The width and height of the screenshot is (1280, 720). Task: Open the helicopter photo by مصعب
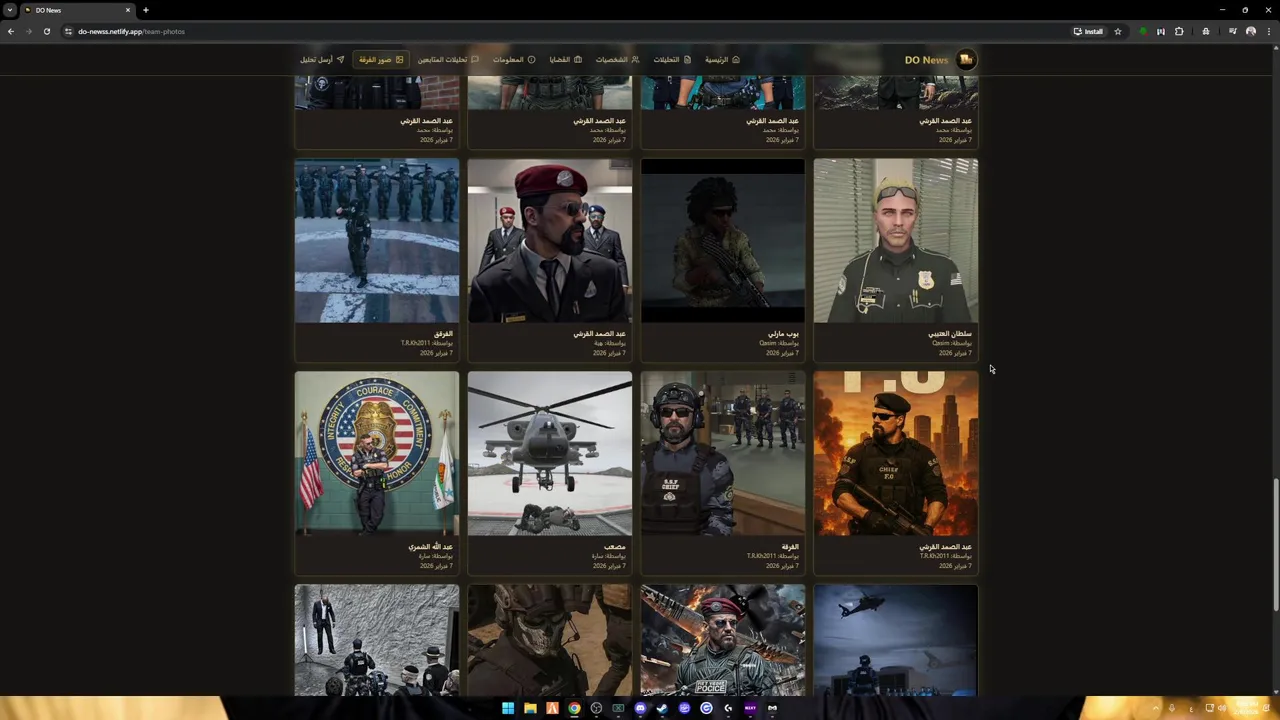coord(550,454)
